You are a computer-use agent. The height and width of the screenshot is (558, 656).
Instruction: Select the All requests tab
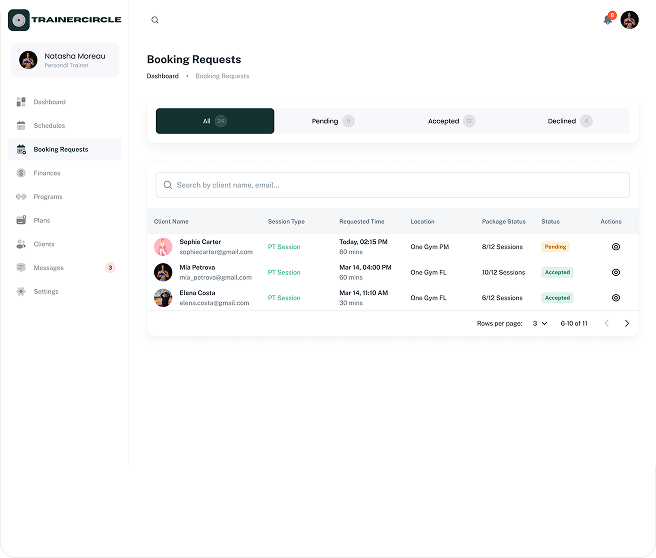(x=215, y=121)
